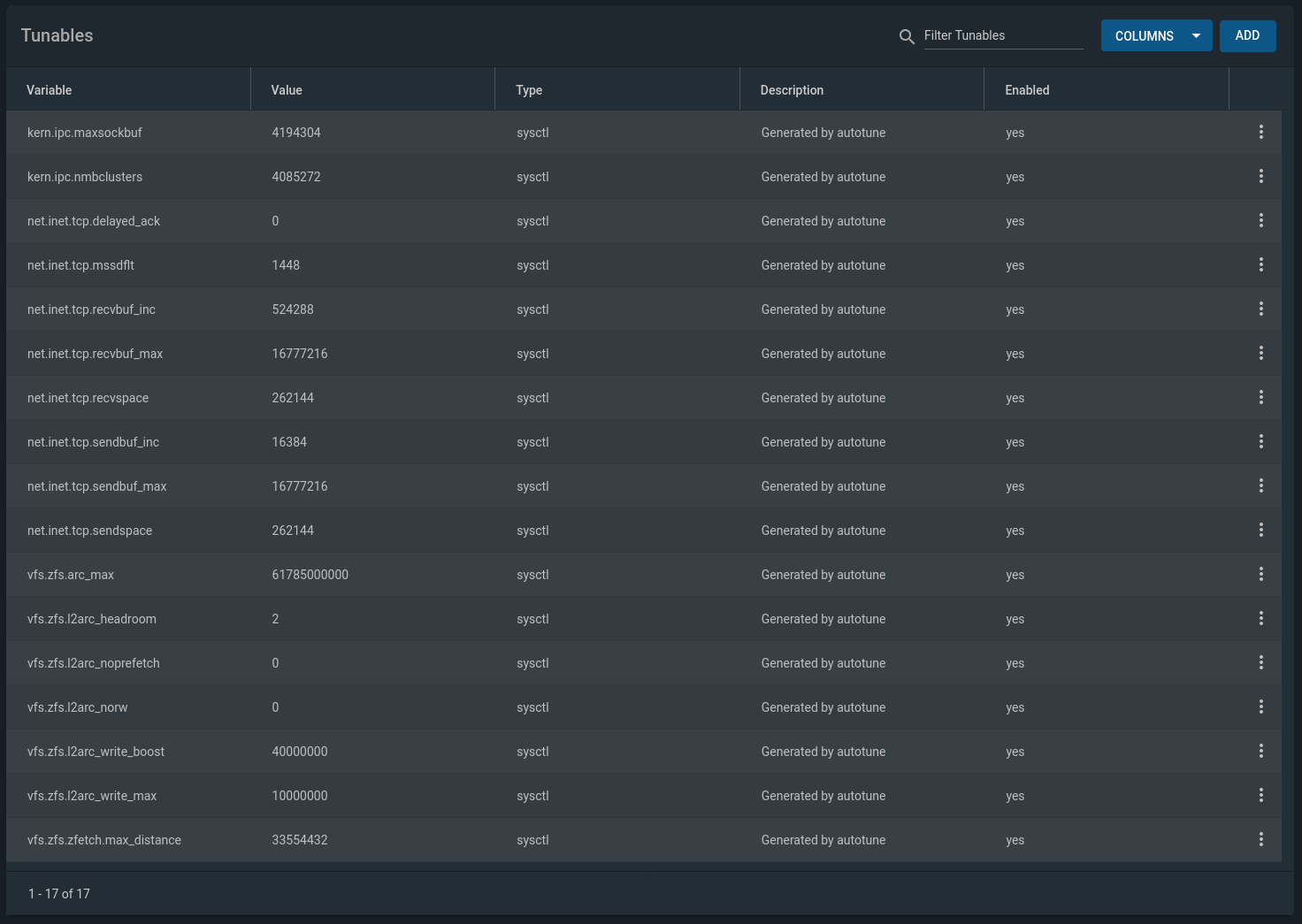Focus the Filter Tunables search field
Screen dimensions: 1302x924
tap(1003, 35)
